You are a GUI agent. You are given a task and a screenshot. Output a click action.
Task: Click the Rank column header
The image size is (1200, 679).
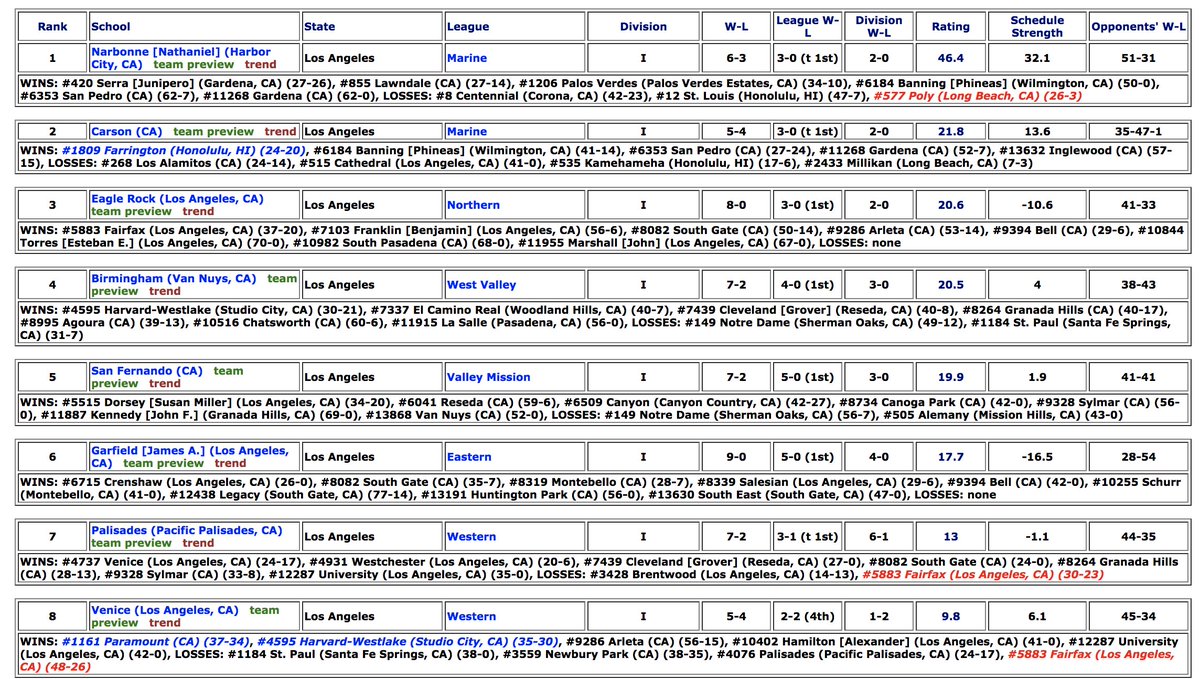pos(53,27)
